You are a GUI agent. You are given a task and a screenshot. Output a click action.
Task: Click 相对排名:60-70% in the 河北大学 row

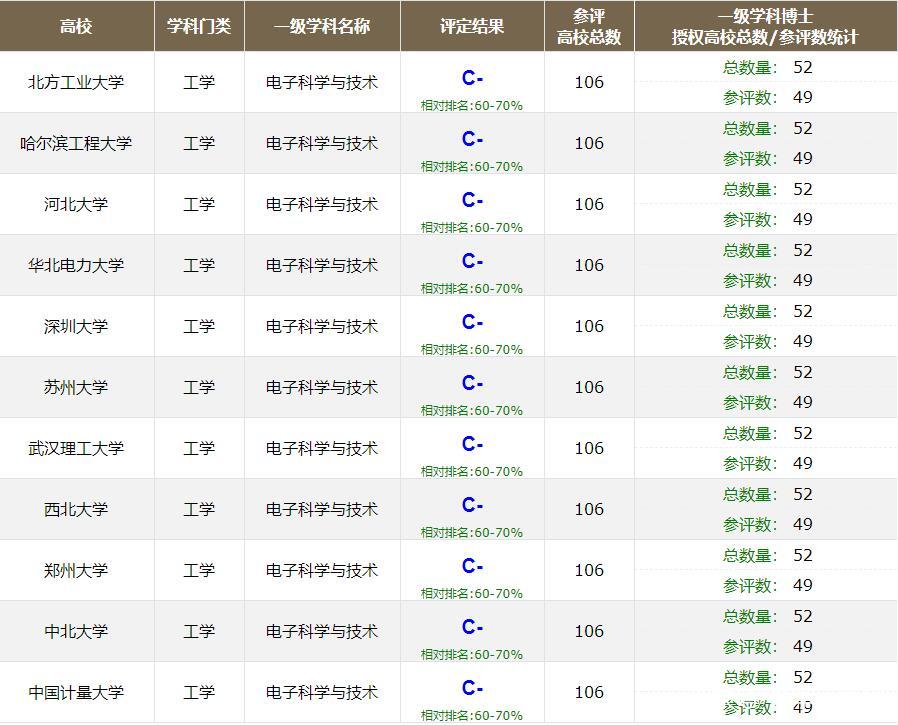(472, 227)
